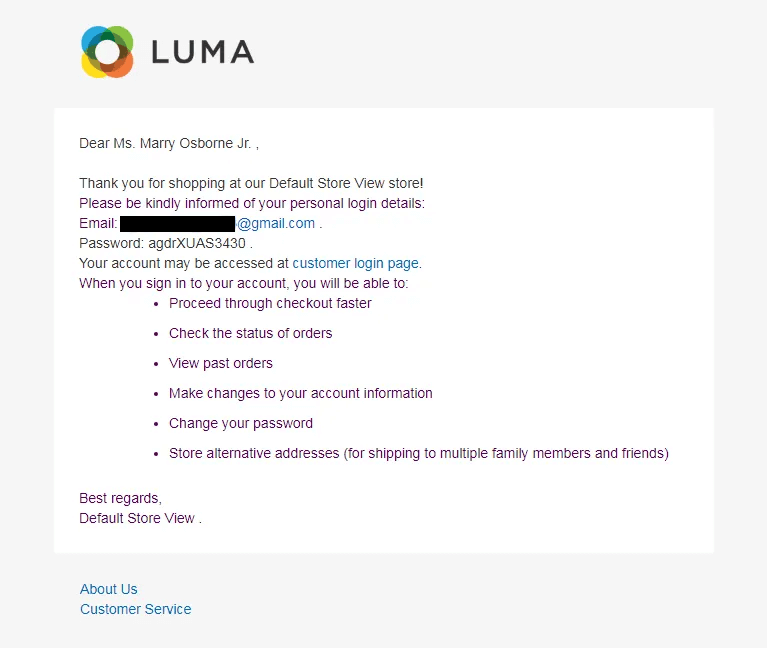Viewport: 767px width, 648px height.
Task: Click the Luma circular logo icon
Action: tap(107, 52)
